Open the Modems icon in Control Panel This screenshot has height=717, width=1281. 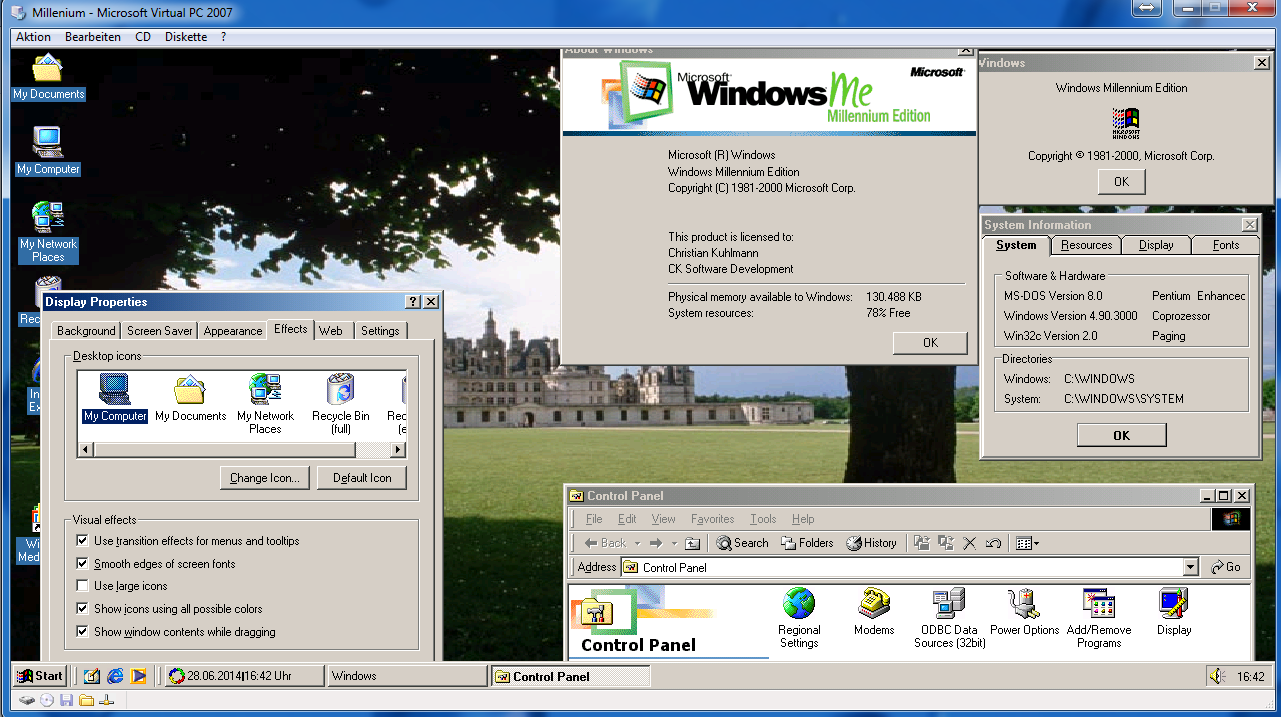coord(873,606)
